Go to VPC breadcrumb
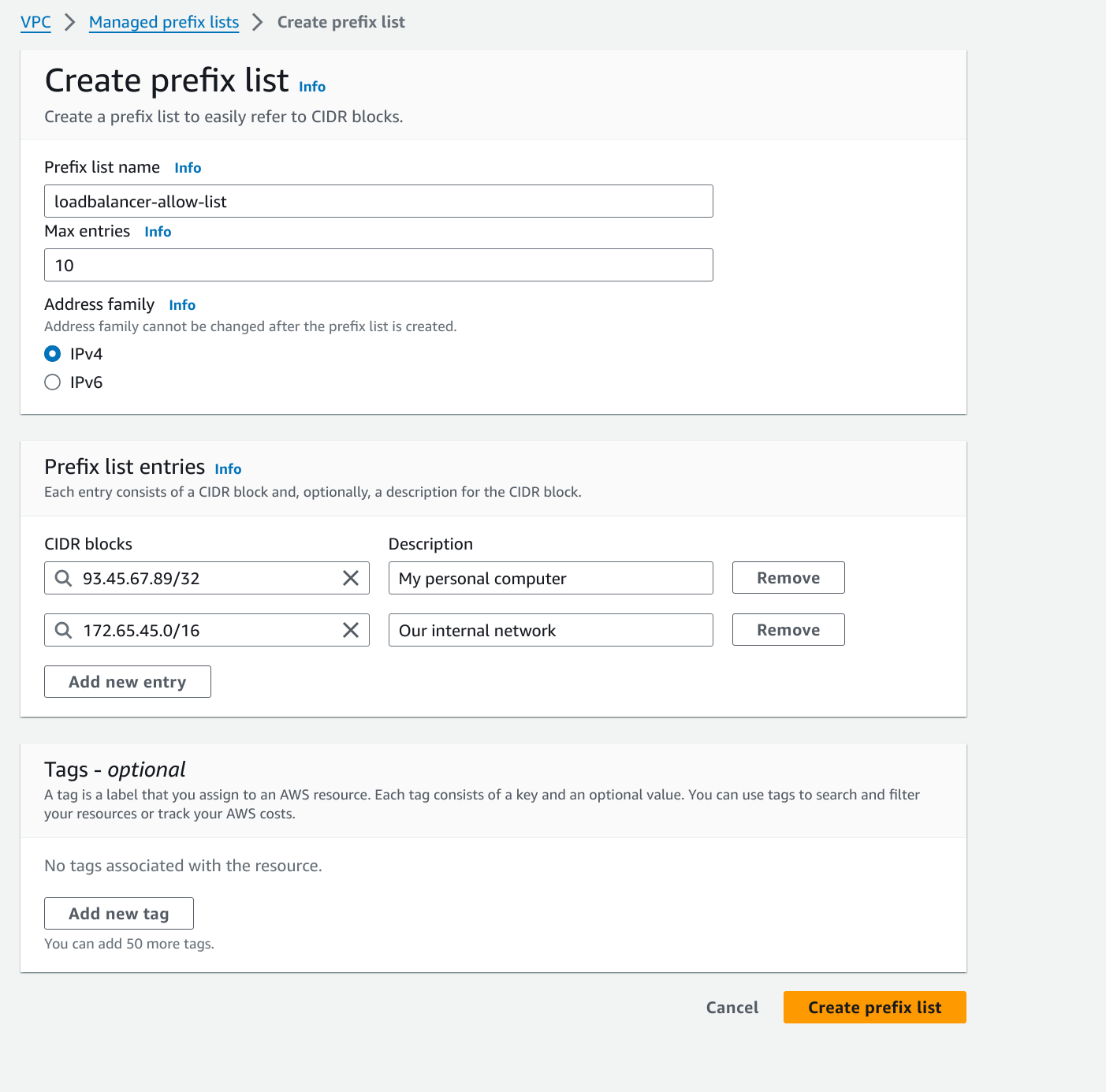Image resolution: width=1106 pixels, height=1092 pixels. tap(35, 22)
